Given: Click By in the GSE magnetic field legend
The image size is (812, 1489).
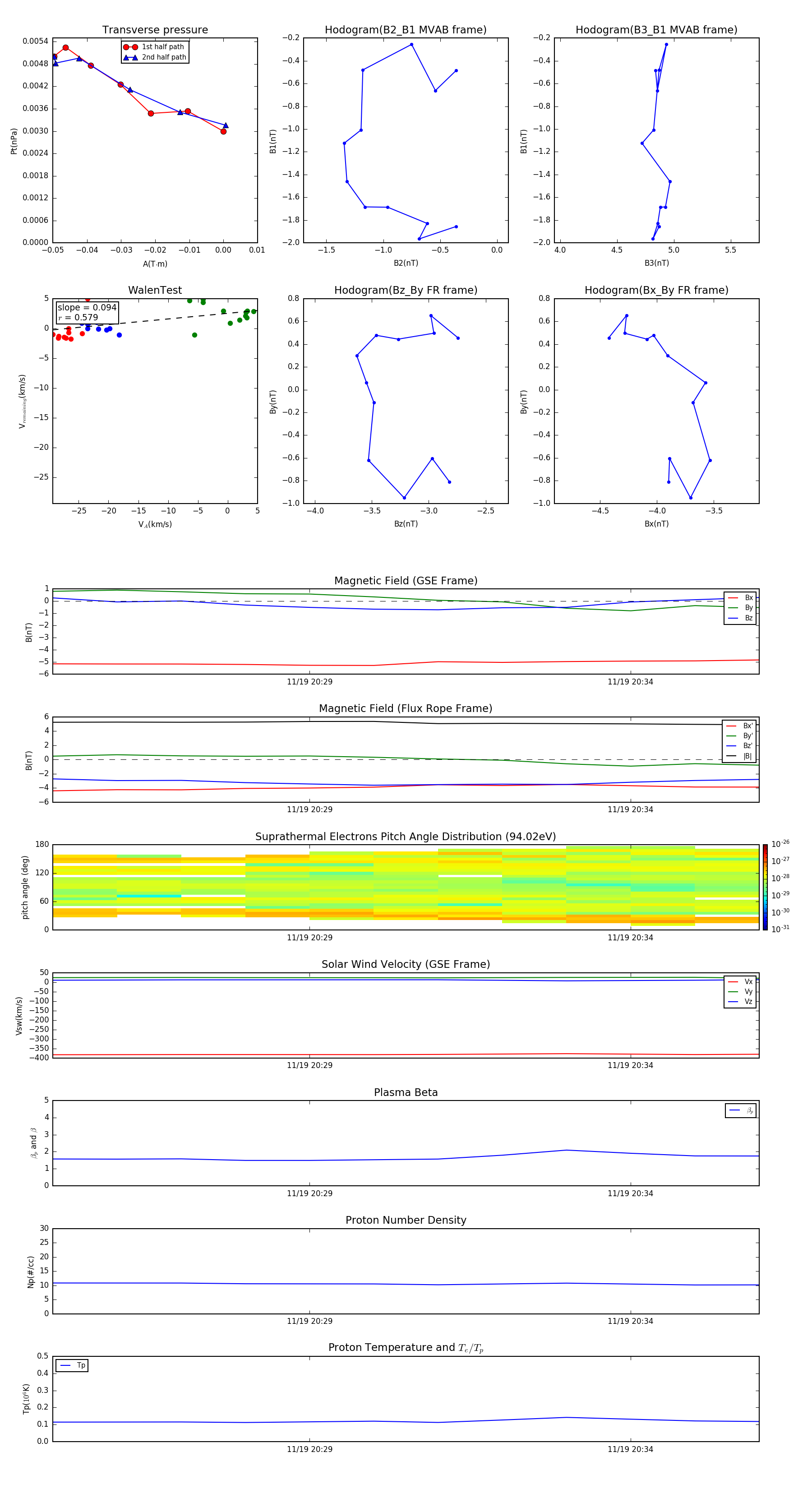Looking at the screenshot, I should click(x=740, y=607).
